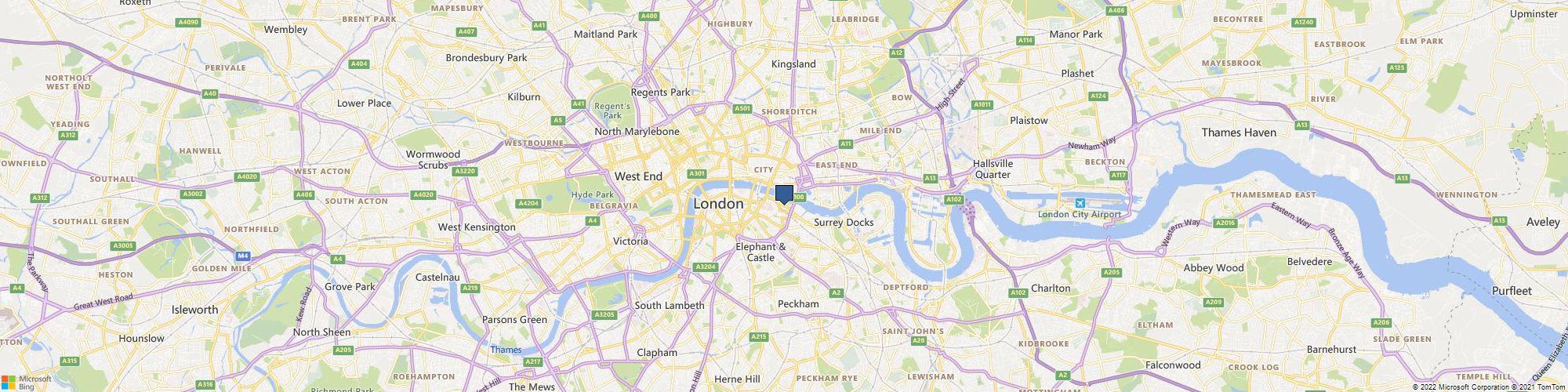The width and height of the screenshot is (1568, 392).
Task: Click the Victoria label
Action: click(630, 241)
